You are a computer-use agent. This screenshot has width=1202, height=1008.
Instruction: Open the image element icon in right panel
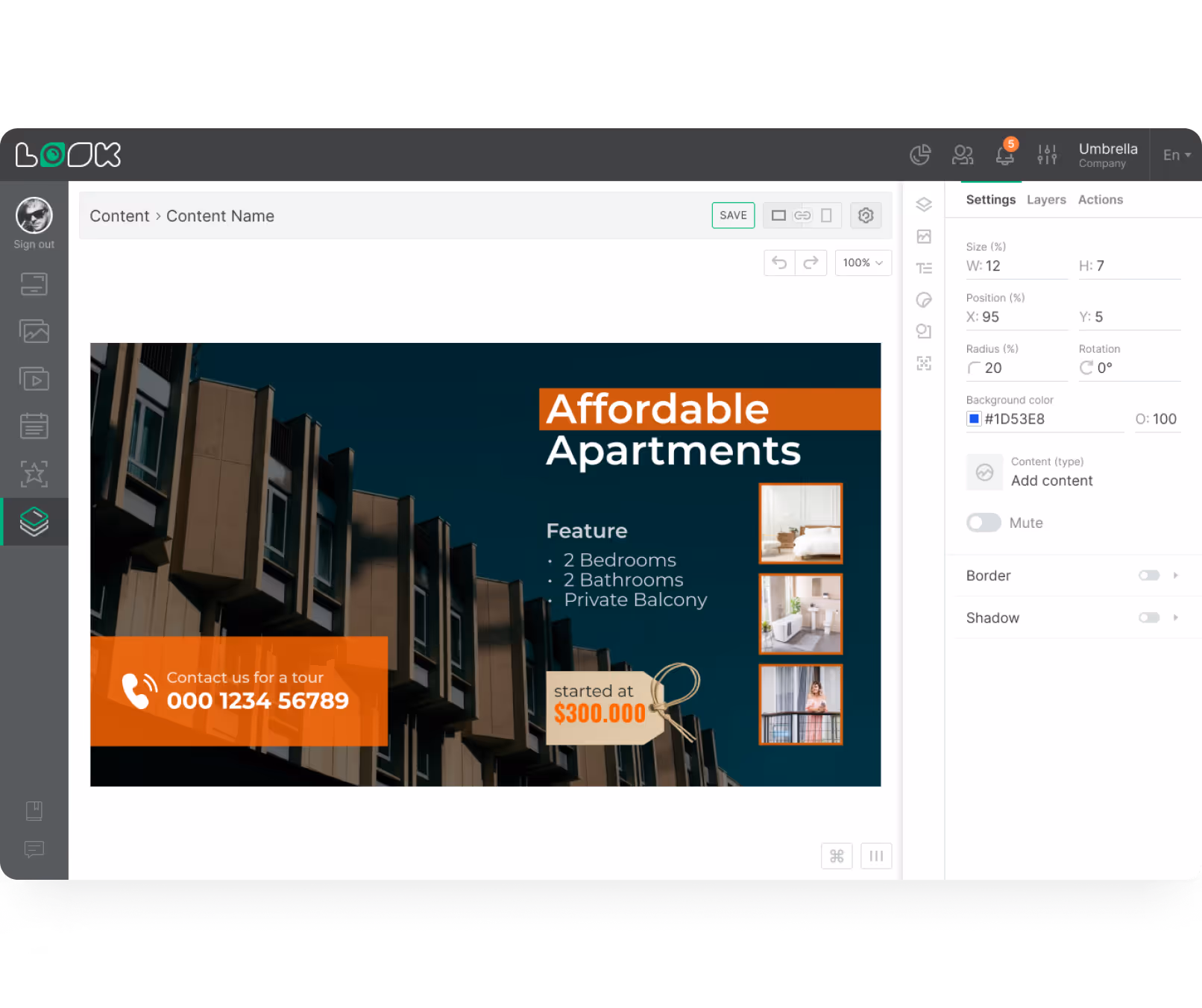[x=924, y=236]
